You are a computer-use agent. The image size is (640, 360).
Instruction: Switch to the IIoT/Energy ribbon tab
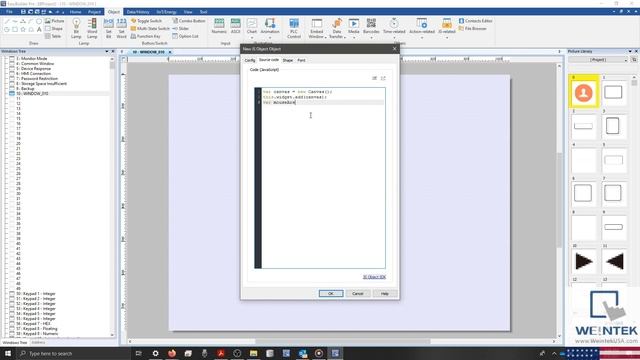coord(166,12)
